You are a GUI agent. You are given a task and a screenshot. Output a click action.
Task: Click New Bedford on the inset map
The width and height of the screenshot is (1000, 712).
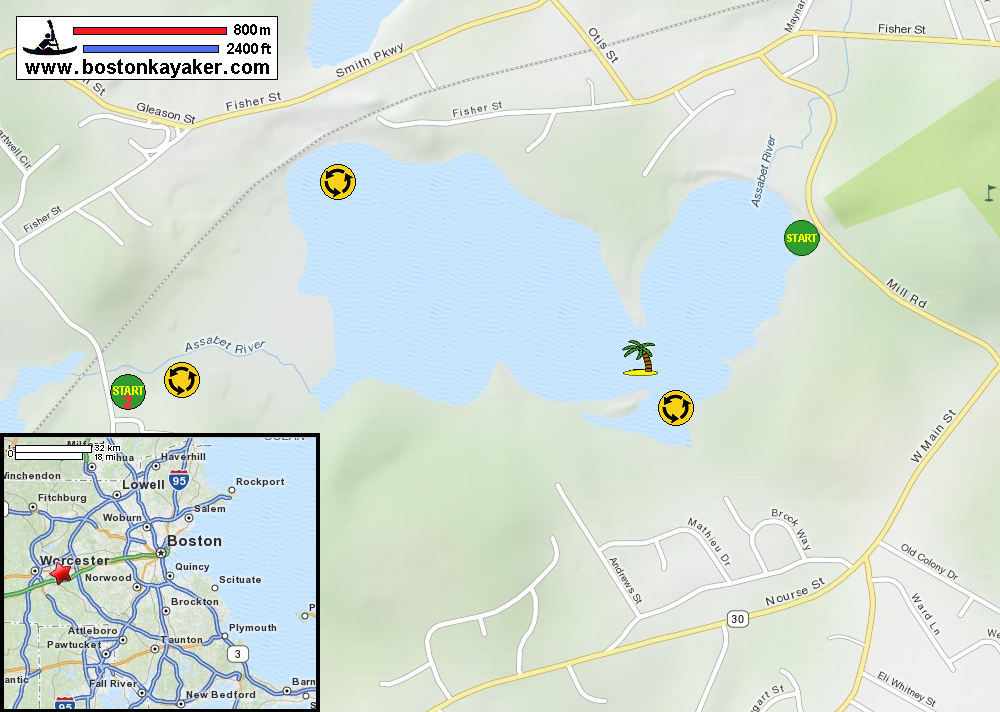pyautogui.click(x=221, y=694)
